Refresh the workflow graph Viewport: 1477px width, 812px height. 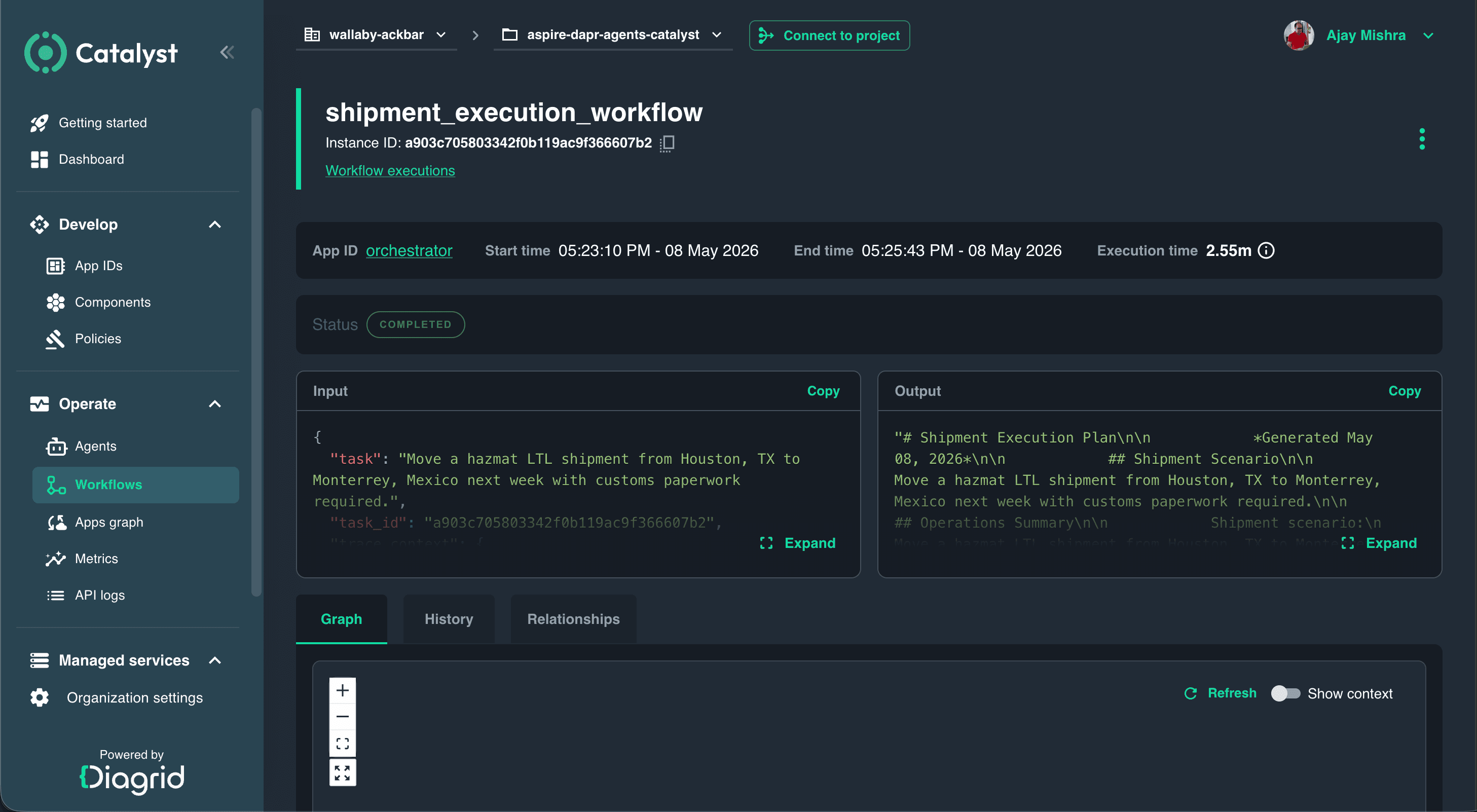1221,693
